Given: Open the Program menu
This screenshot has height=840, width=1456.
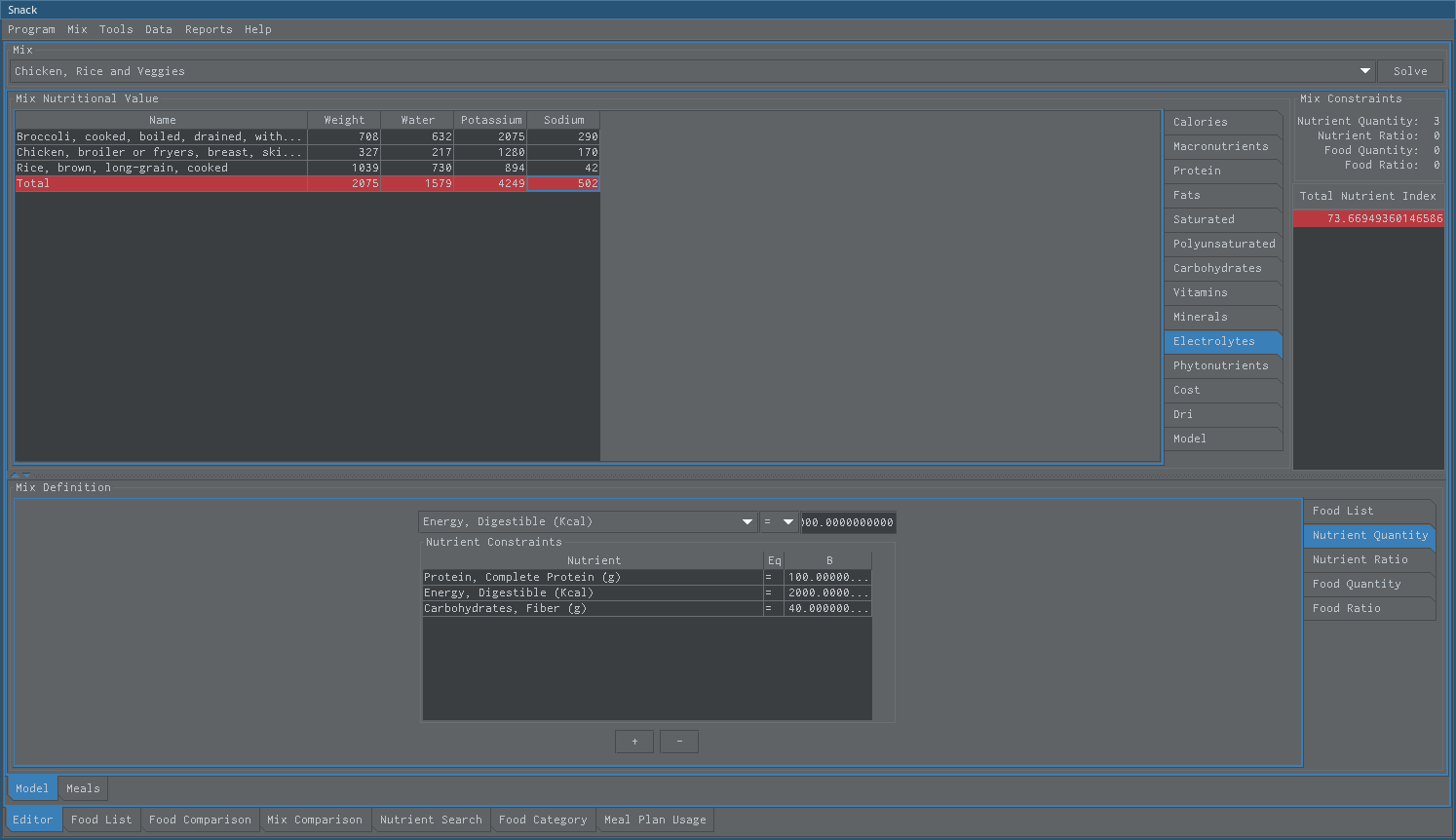Looking at the screenshot, I should coord(31,29).
